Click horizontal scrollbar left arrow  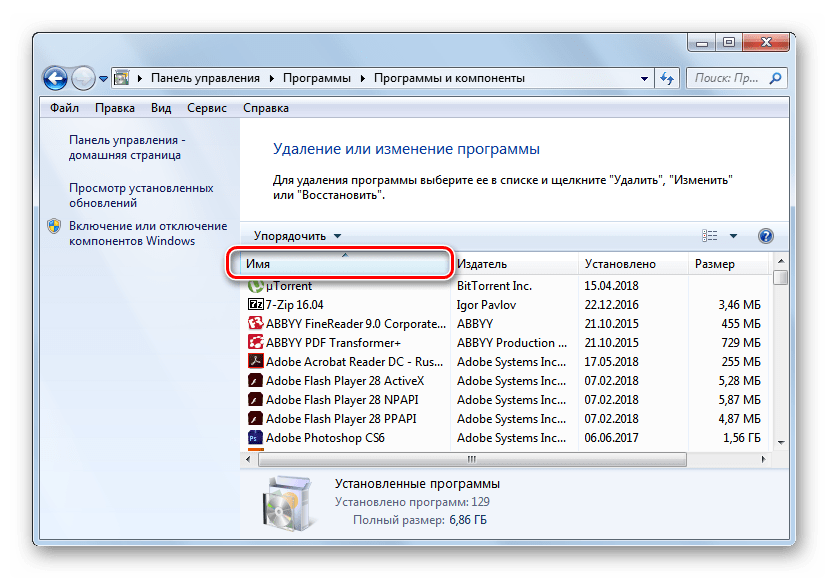[x=248, y=459]
